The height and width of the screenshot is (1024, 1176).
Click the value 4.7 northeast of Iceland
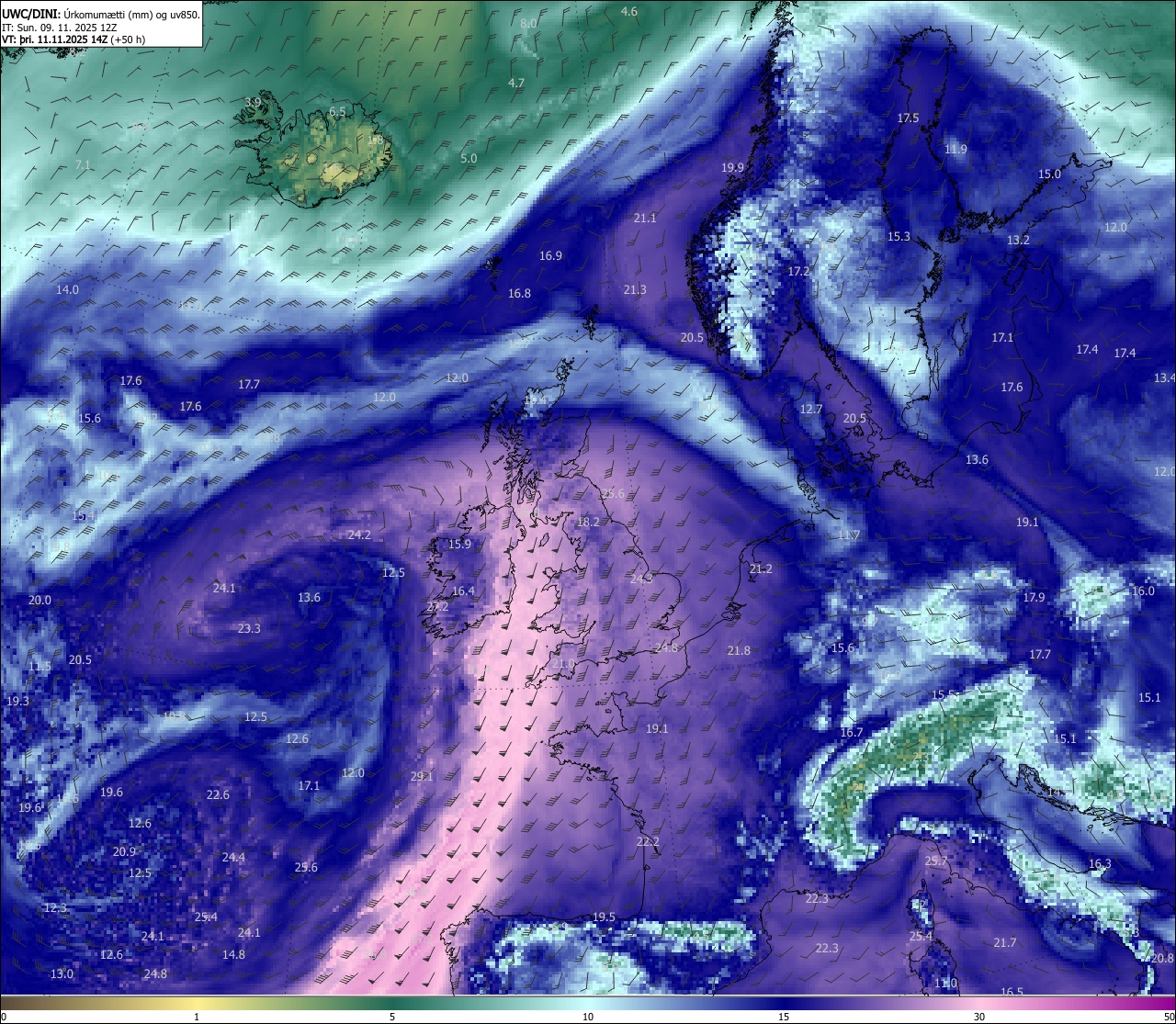(516, 83)
